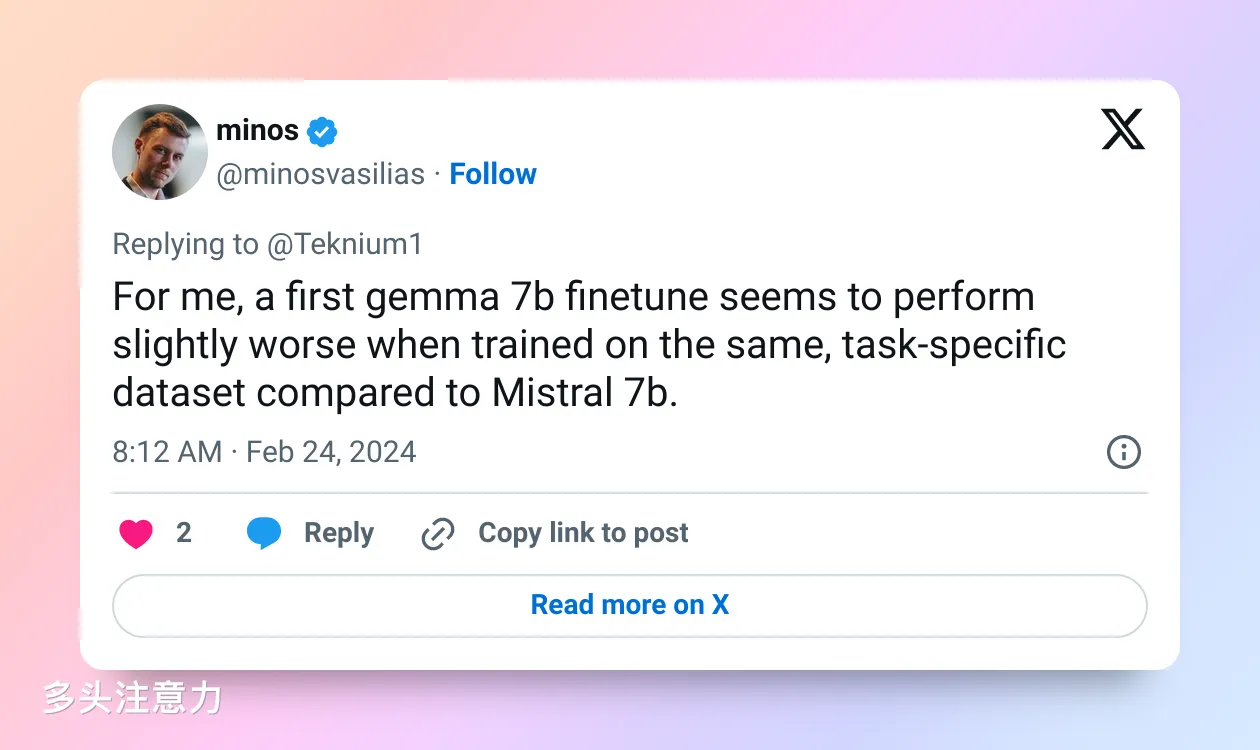Click the tweet text starting 'For me'

pyautogui.click(x=589, y=345)
